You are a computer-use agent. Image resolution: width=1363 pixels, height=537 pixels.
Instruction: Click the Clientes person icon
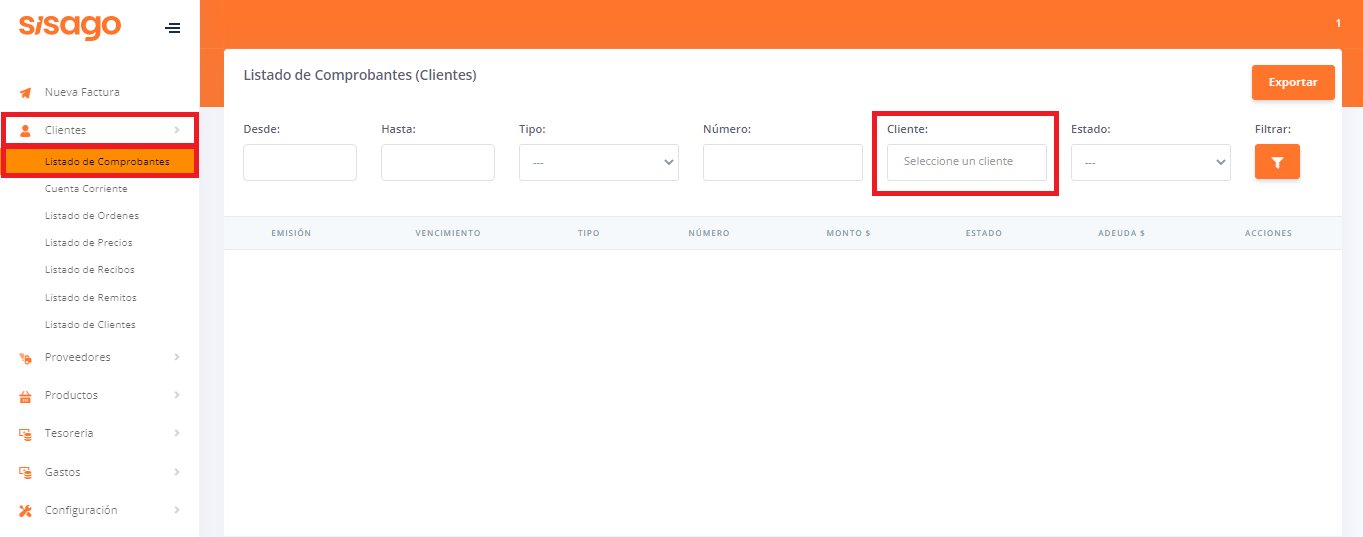[x=26, y=131]
